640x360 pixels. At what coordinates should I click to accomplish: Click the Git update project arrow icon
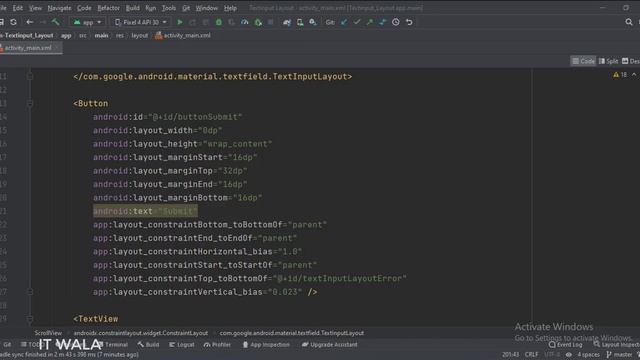(x=344, y=22)
